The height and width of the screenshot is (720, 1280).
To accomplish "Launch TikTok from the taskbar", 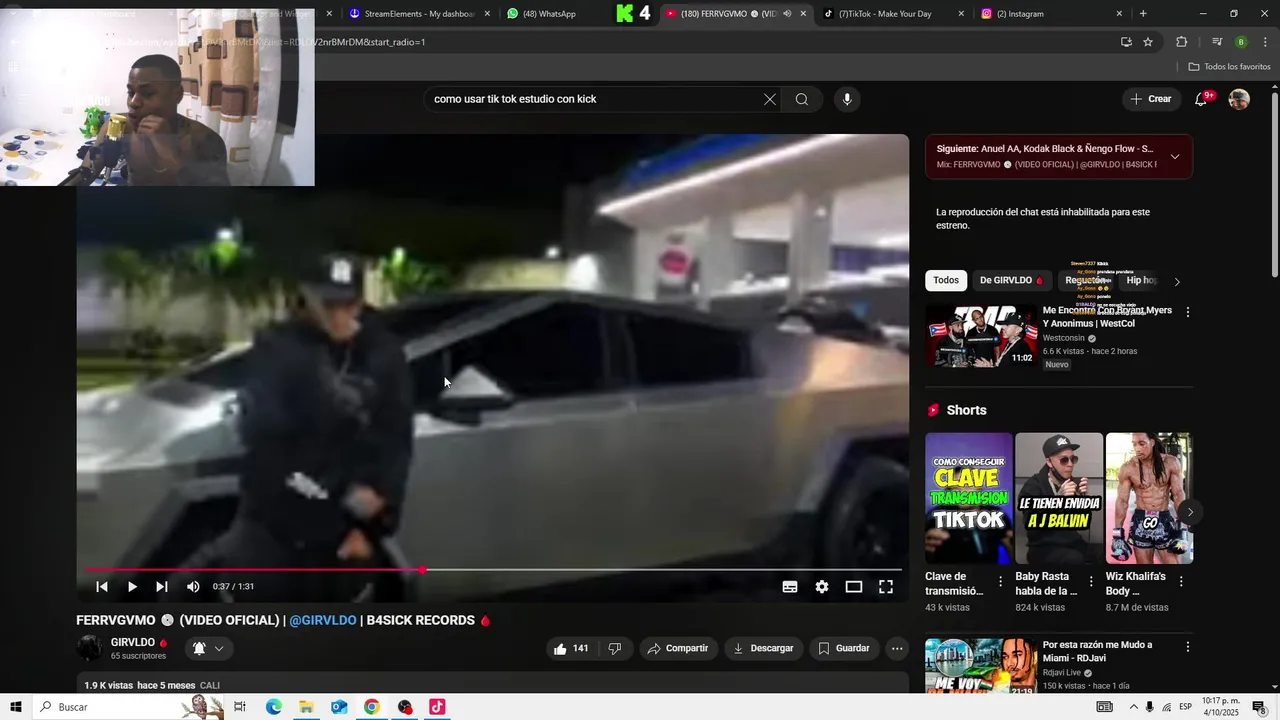I will pyautogui.click(x=437, y=707).
